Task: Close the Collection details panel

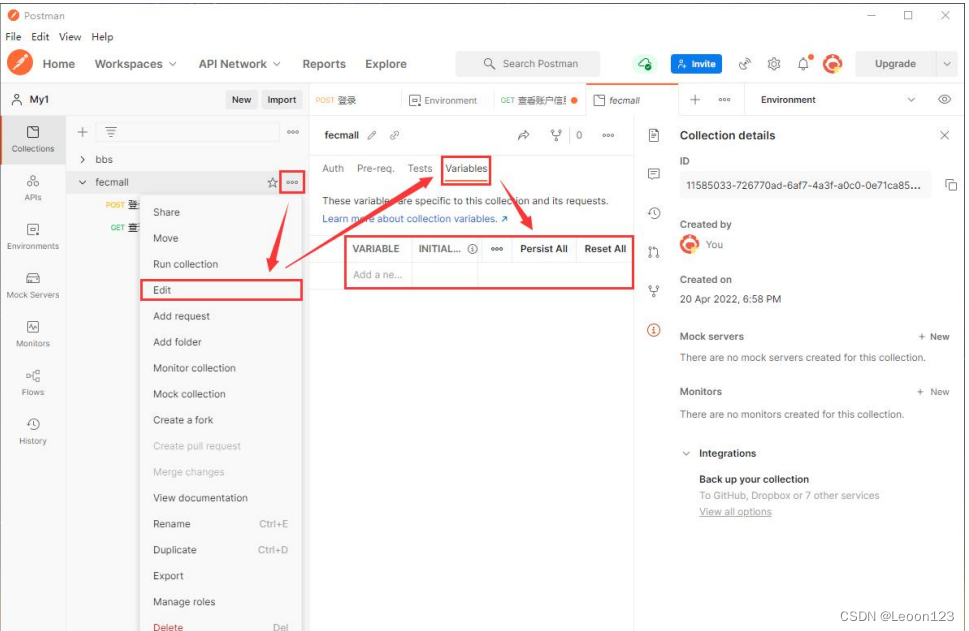Action: [x=944, y=135]
